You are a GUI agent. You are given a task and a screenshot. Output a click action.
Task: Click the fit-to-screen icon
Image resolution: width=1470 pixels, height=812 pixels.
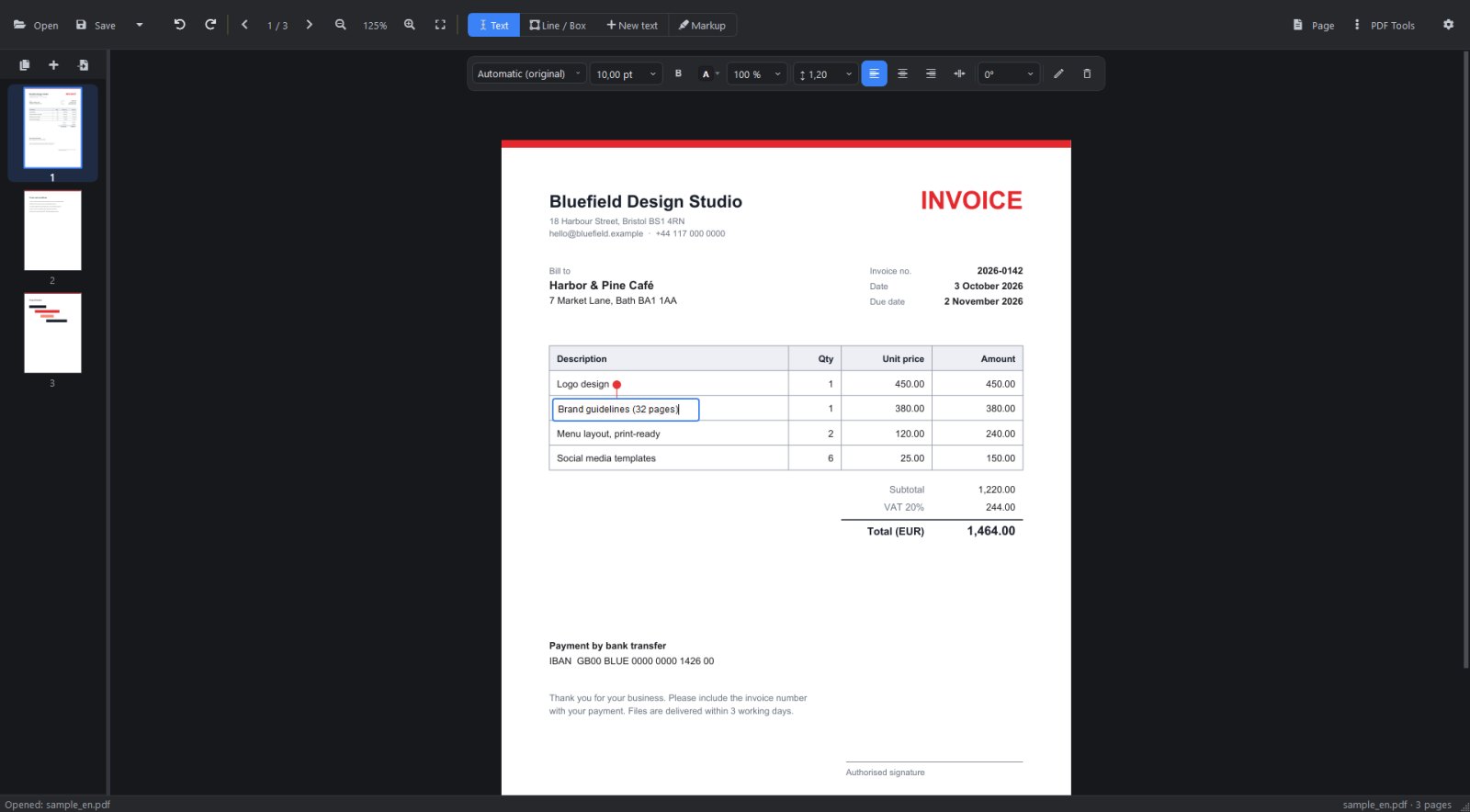(440, 25)
